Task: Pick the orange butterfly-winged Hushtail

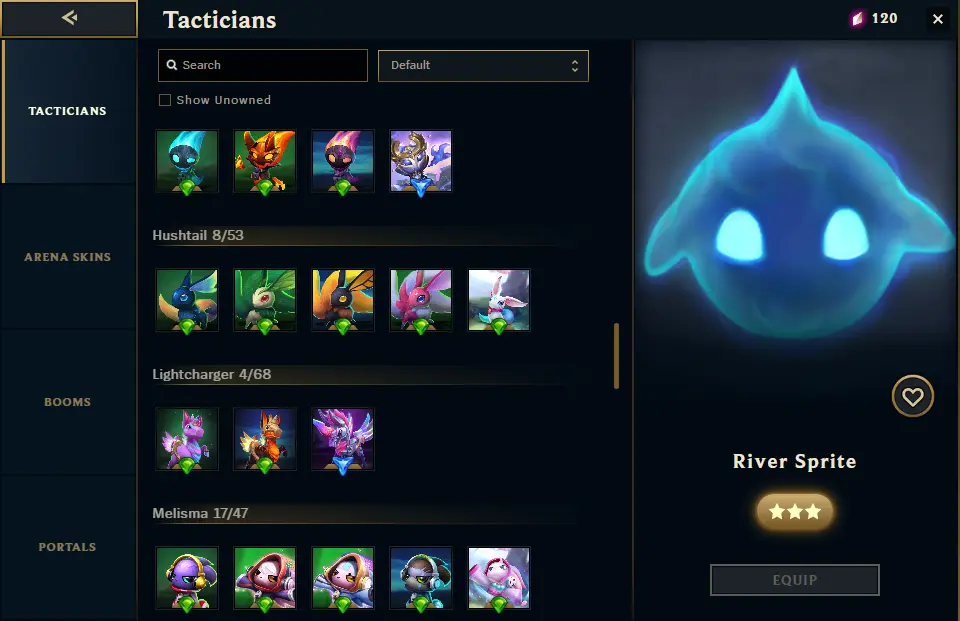Action: (x=342, y=301)
